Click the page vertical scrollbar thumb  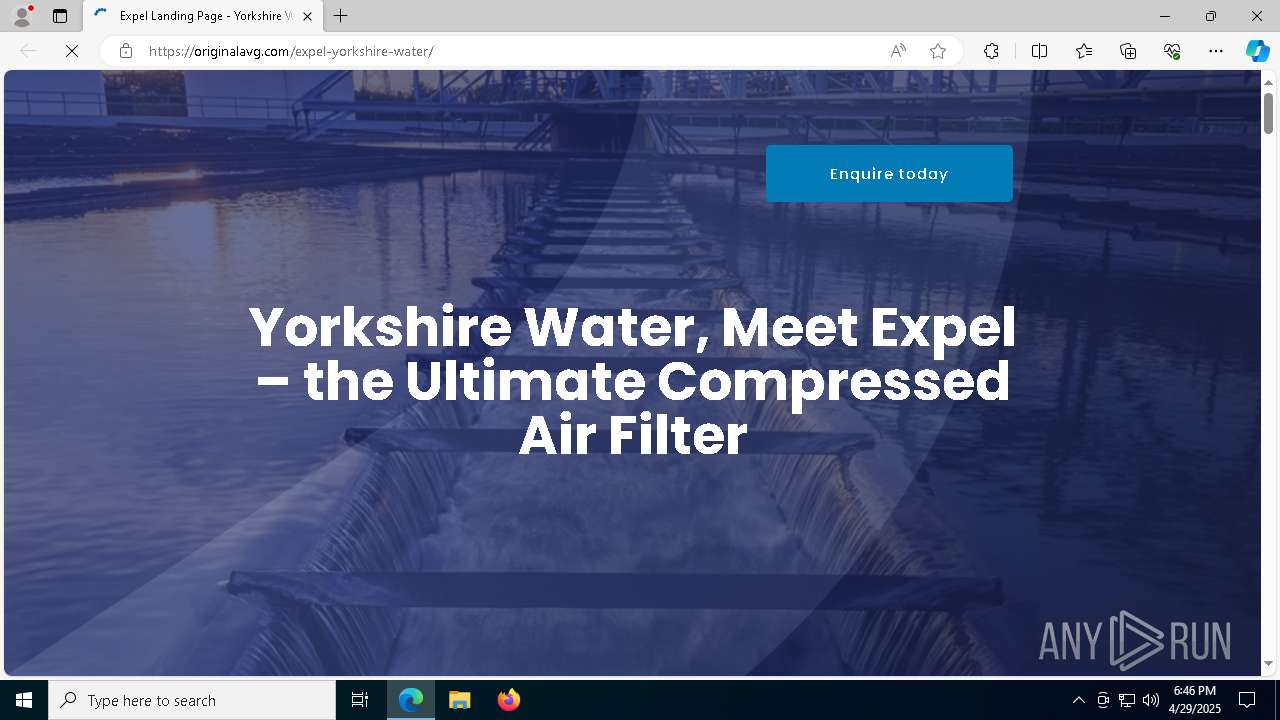(1268, 112)
